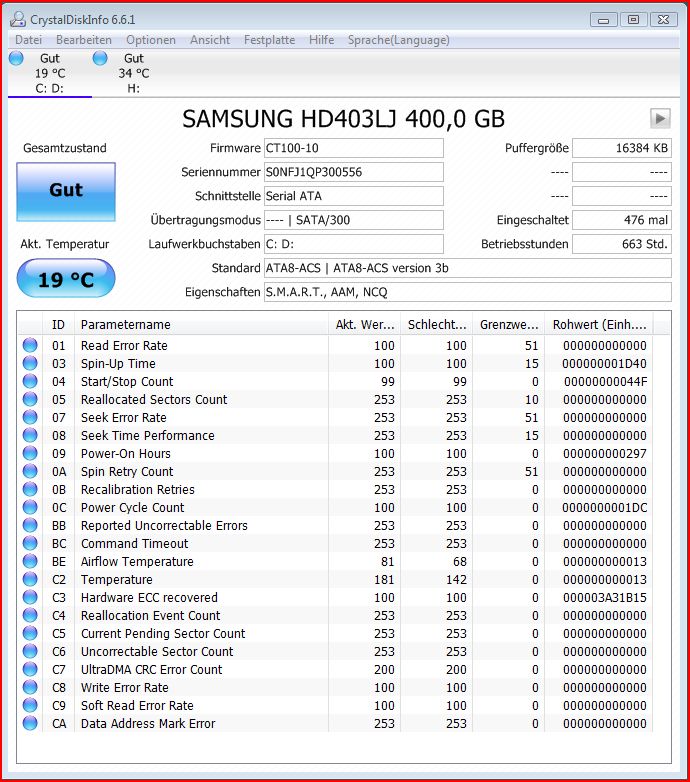
Task: Click status orb for UltraDMA CRC Error Count
Action: coord(30,669)
